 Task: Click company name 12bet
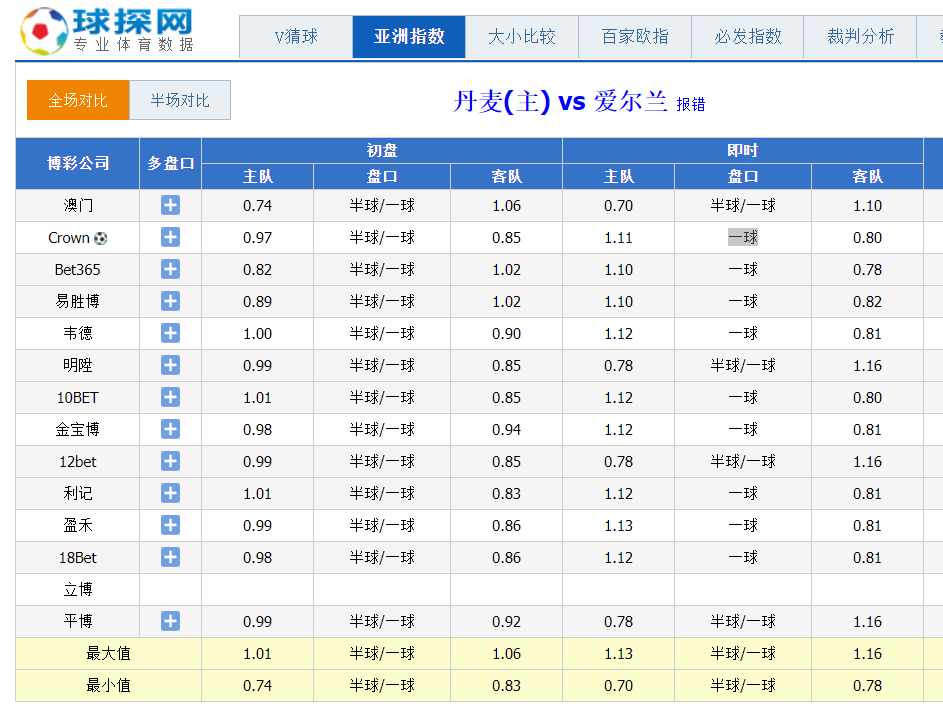(78, 461)
